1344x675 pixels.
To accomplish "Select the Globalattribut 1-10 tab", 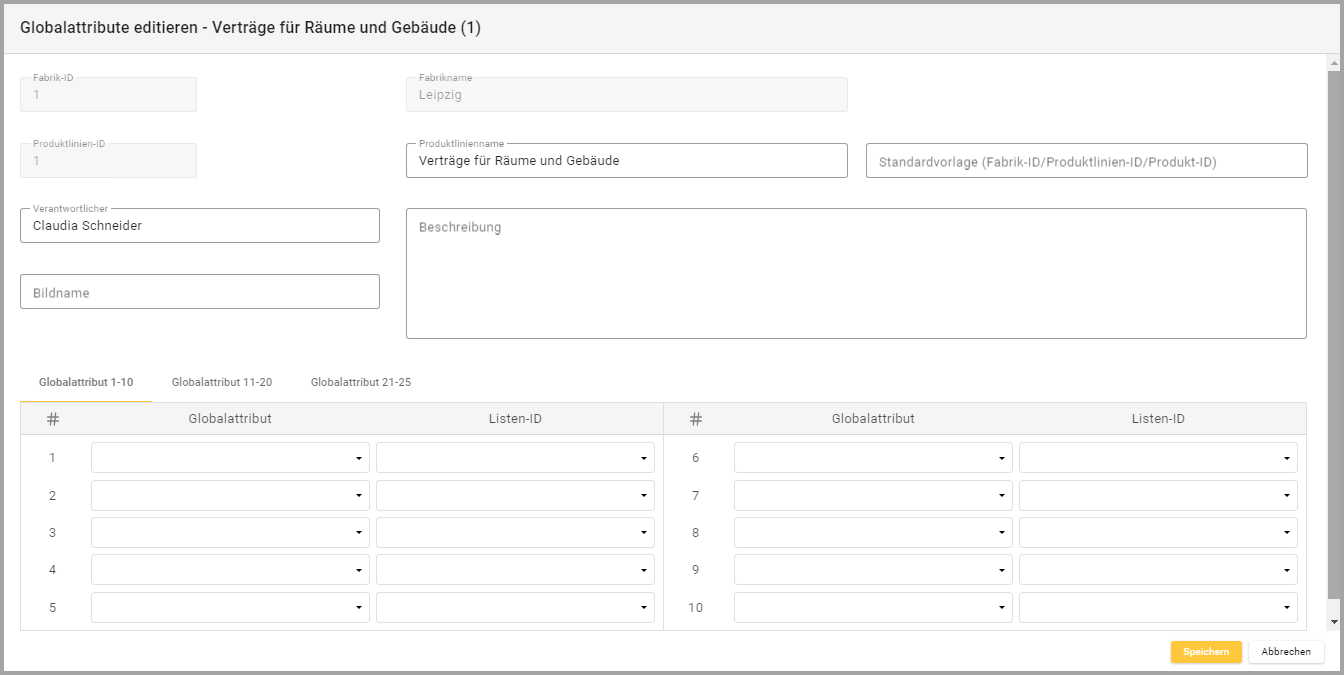I will [x=86, y=382].
